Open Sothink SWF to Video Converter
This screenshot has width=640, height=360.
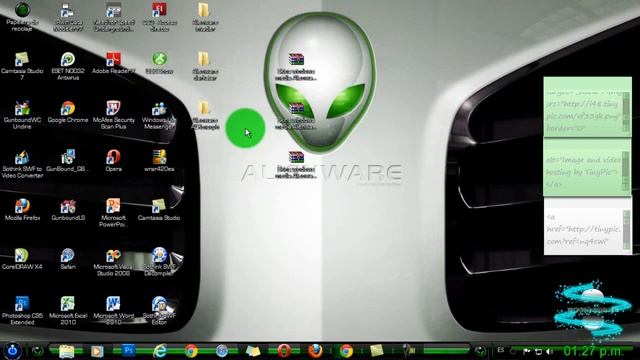click(x=22, y=164)
